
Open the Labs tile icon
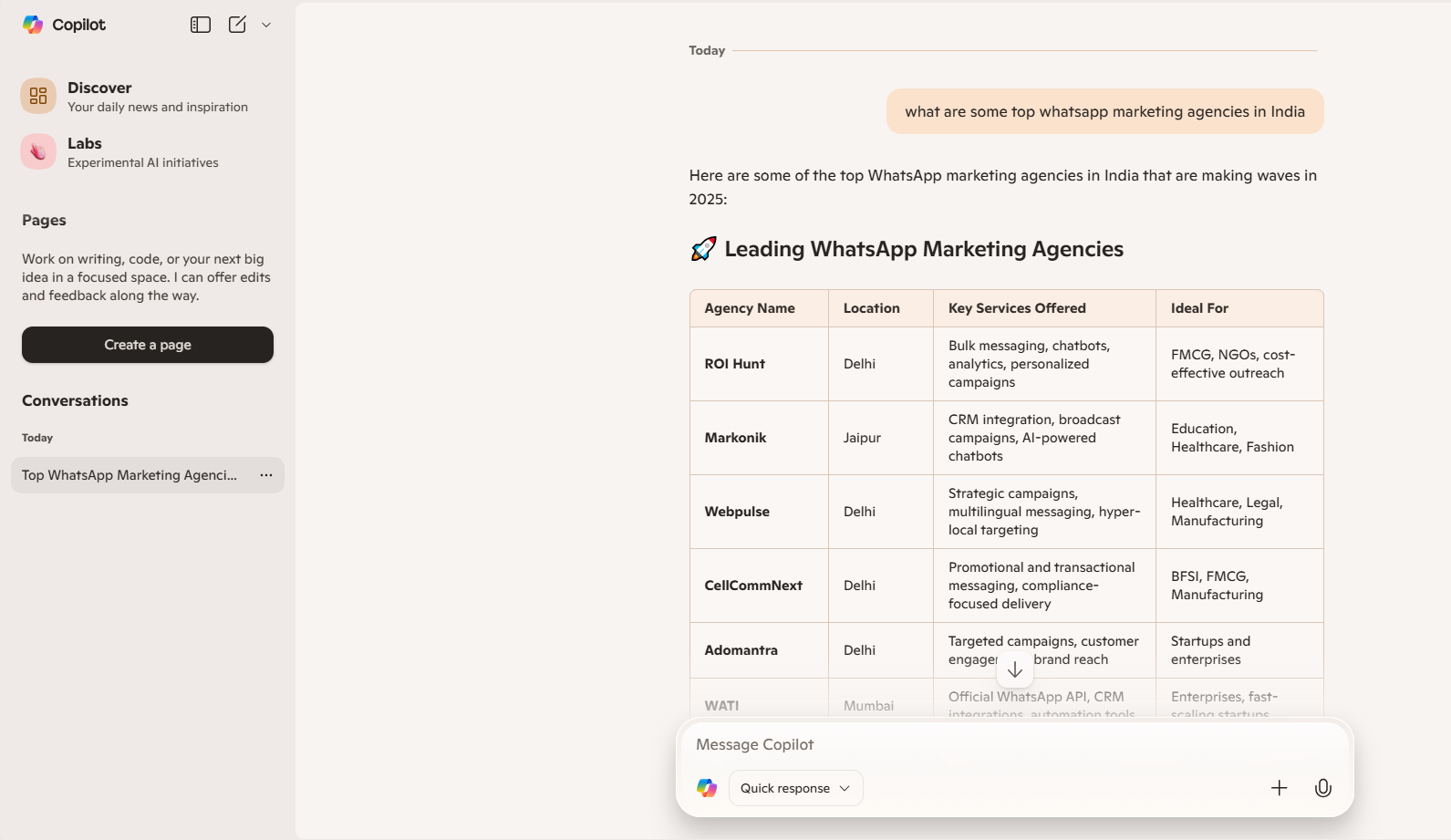pyautogui.click(x=38, y=151)
